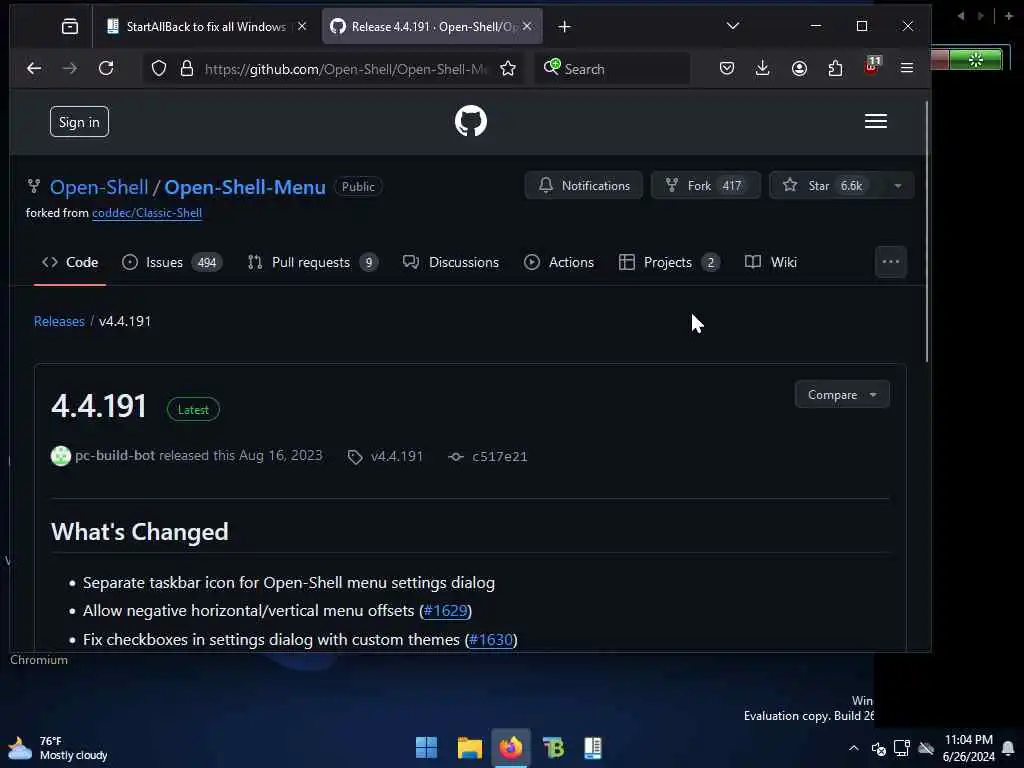1024x768 pixels.
Task: Click the Public repository badge
Action: click(x=358, y=187)
